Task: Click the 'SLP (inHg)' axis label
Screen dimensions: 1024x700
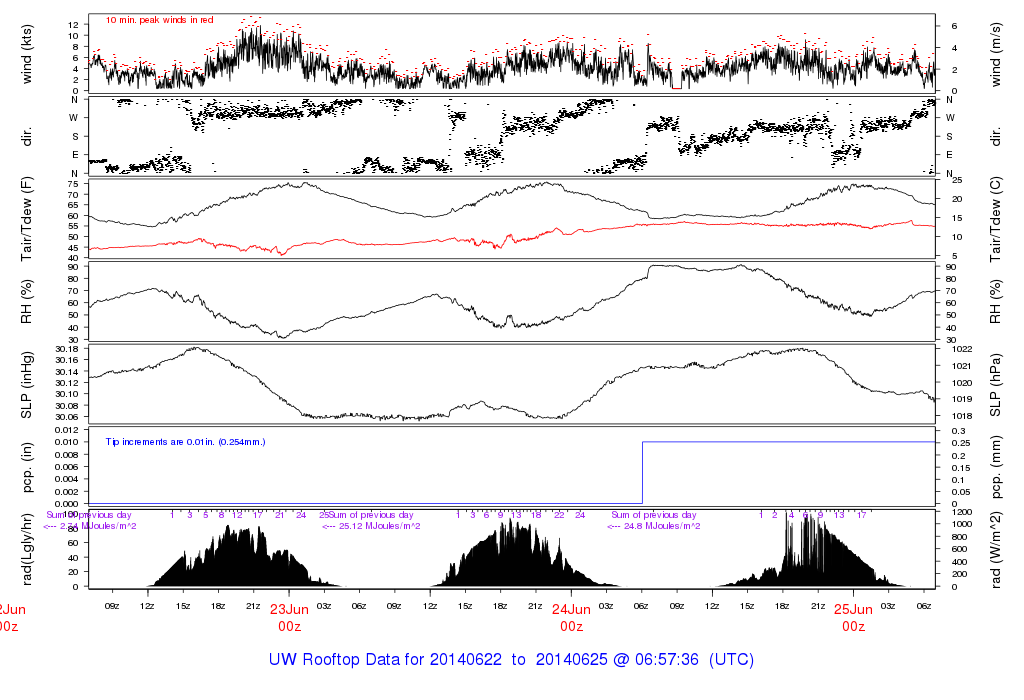Action: (26, 385)
